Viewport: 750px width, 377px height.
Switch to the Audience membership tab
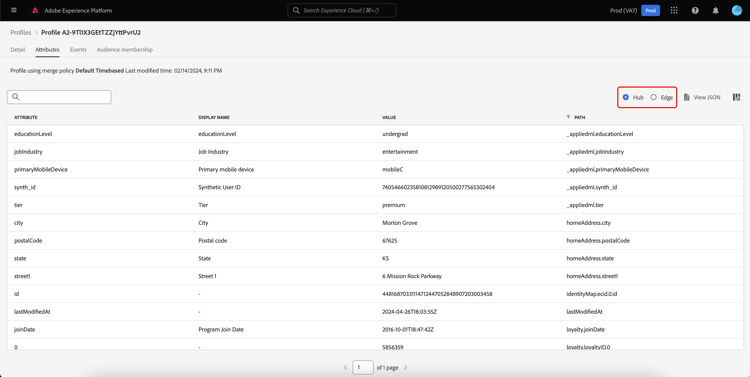pos(125,49)
